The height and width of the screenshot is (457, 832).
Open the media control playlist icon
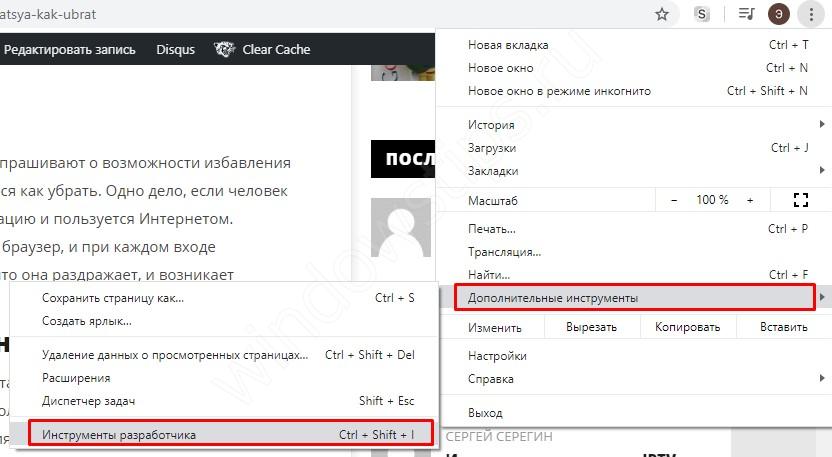(746, 14)
